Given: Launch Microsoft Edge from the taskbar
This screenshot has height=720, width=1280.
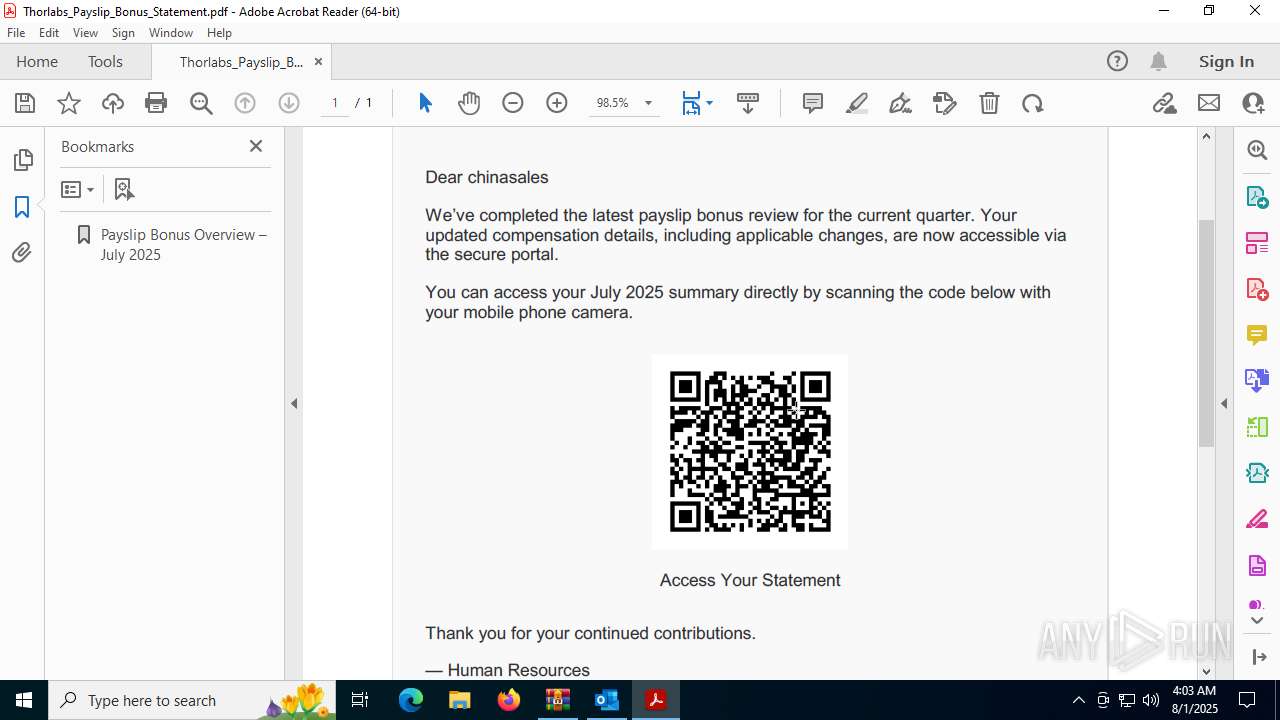Looking at the screenshot, I should [411, 700].
